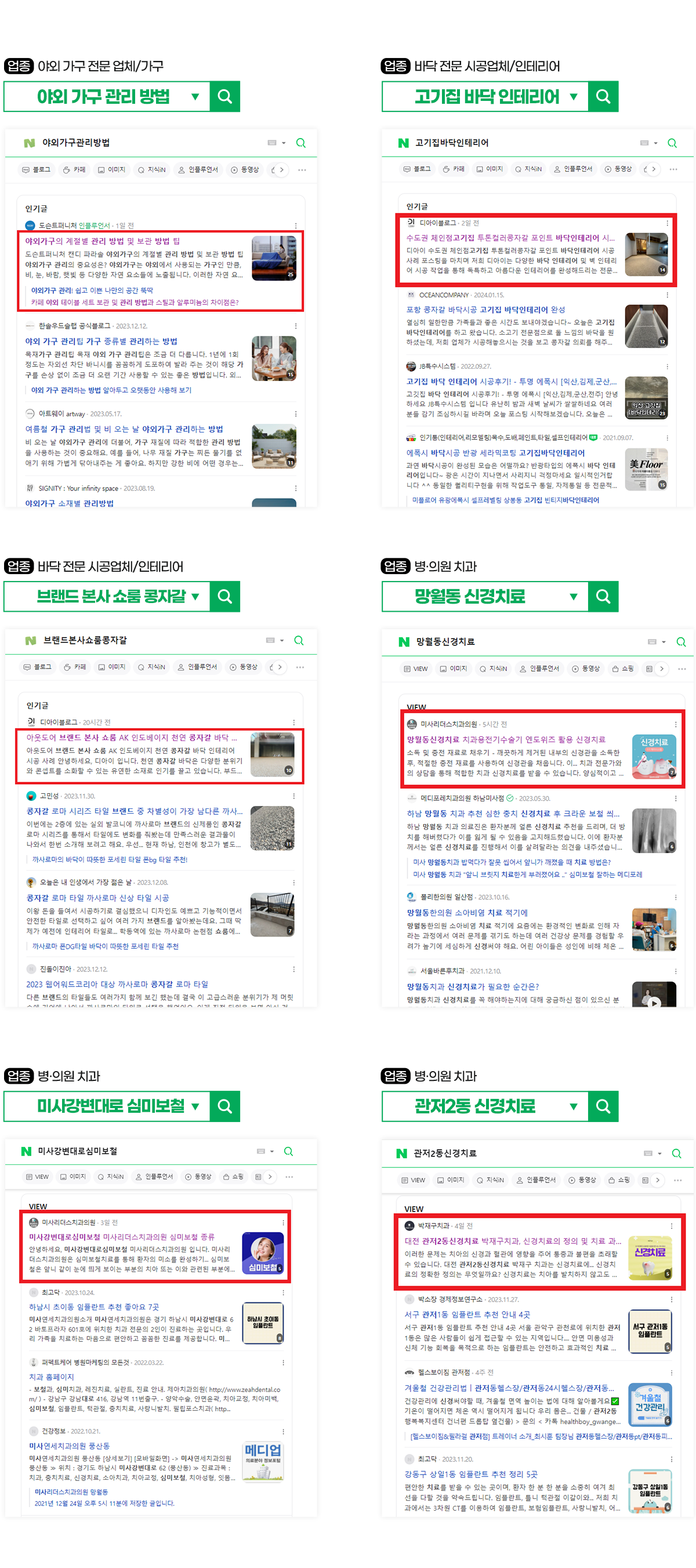This screenshot has width=696, height=1568.
Task: Click magnifier icon in 고기집바닥인테리어 search bar
Action: click(x=672, y=143)
